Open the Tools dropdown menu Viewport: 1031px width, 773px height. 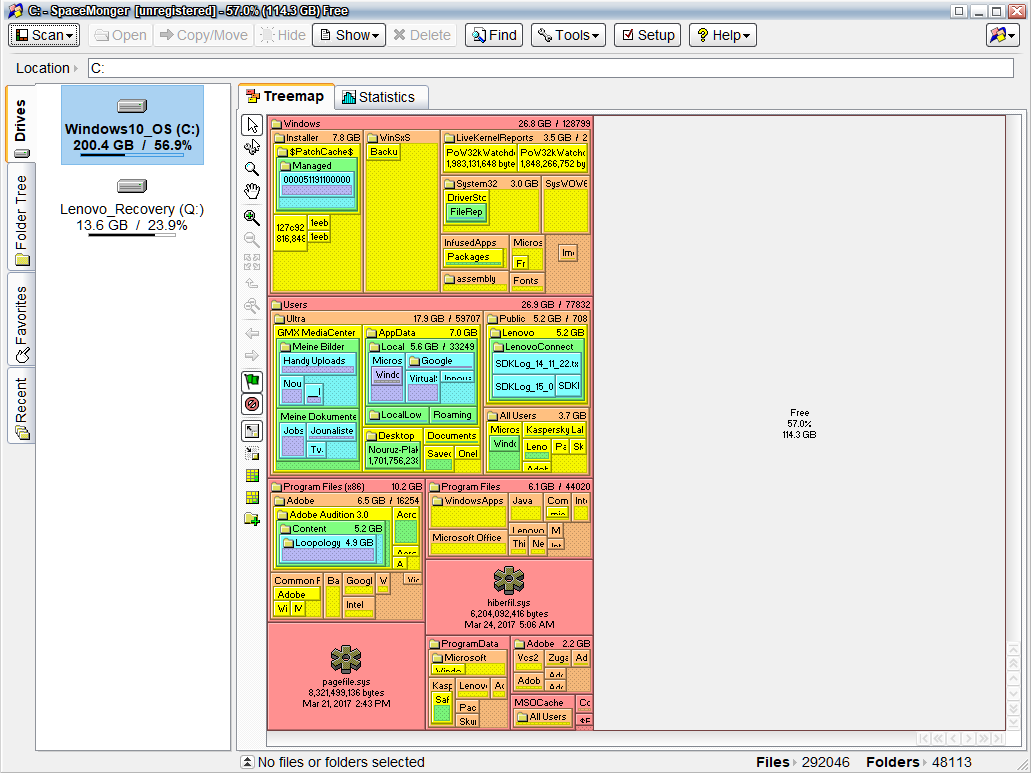pos(568,35)
